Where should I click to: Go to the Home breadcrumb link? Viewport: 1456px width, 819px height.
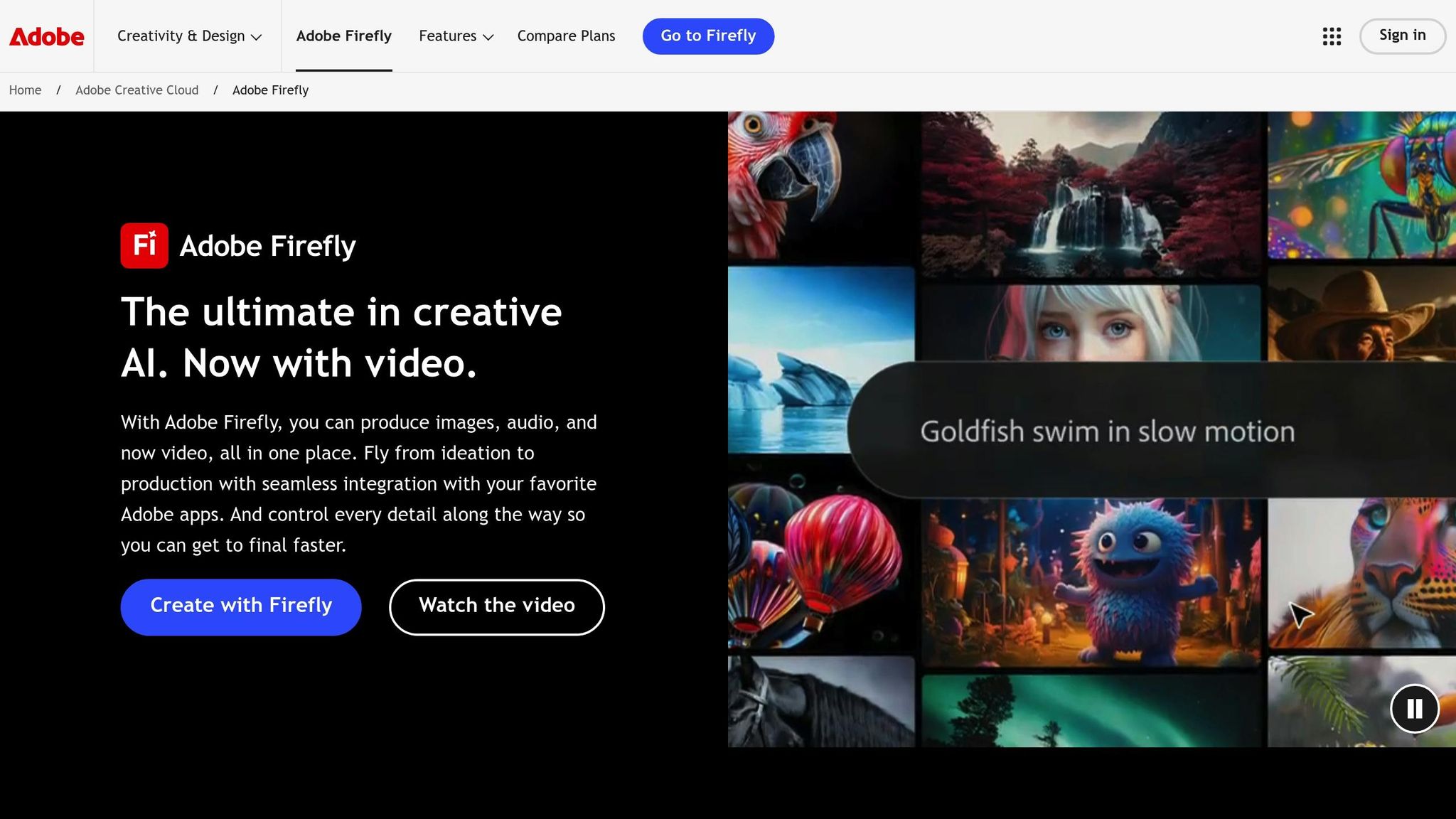25,90
